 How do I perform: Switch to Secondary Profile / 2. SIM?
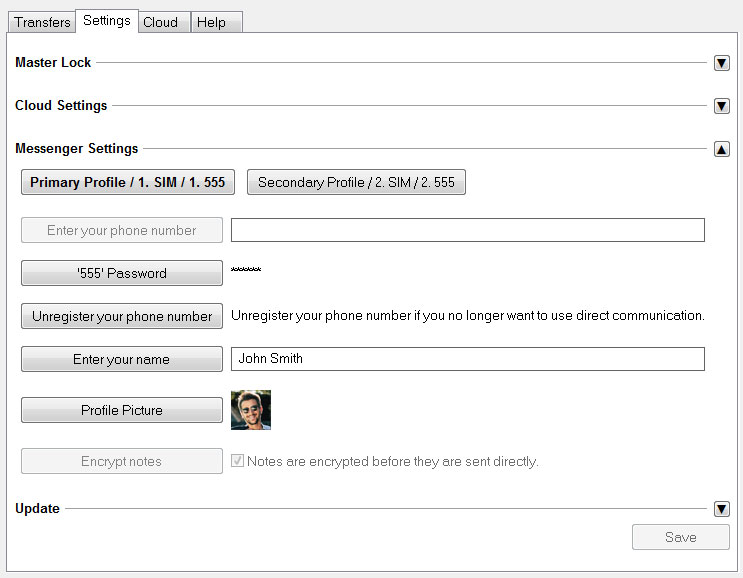coord(356,182)
